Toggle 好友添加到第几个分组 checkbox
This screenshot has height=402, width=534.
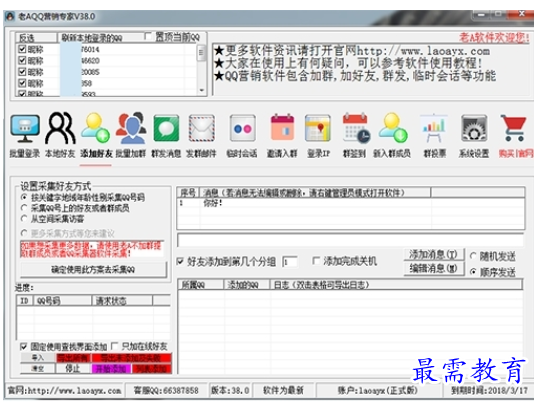[x=180, y=261]
